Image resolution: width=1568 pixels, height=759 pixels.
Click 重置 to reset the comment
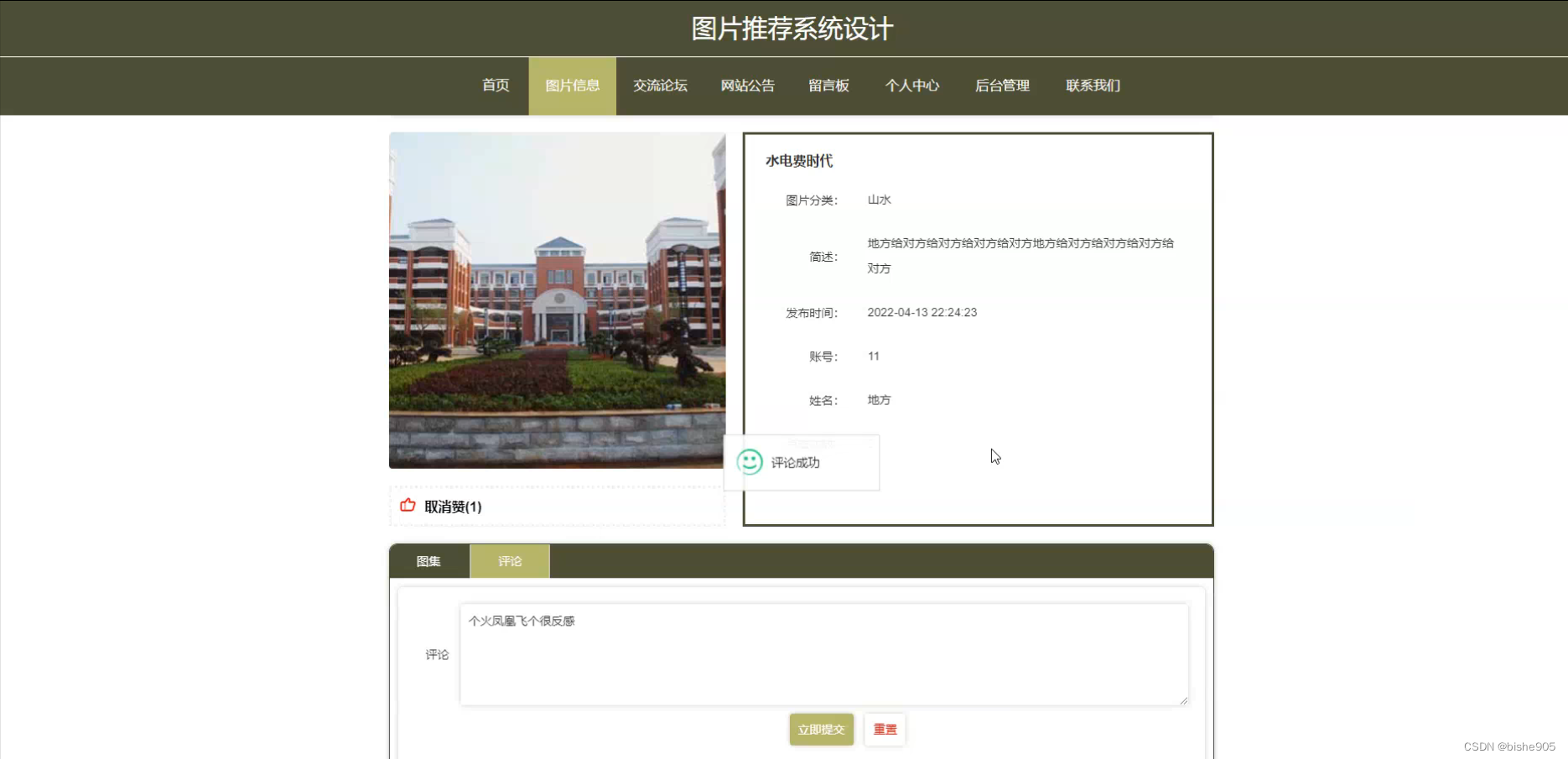(884, 729)
